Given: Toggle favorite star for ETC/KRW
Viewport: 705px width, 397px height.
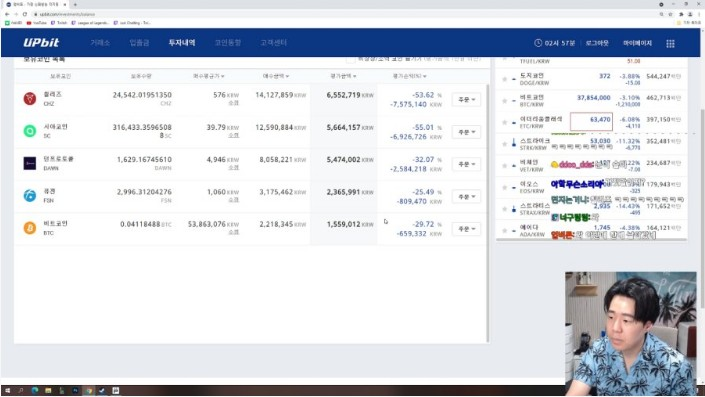Looking at the screenshot, I should 504,122.
